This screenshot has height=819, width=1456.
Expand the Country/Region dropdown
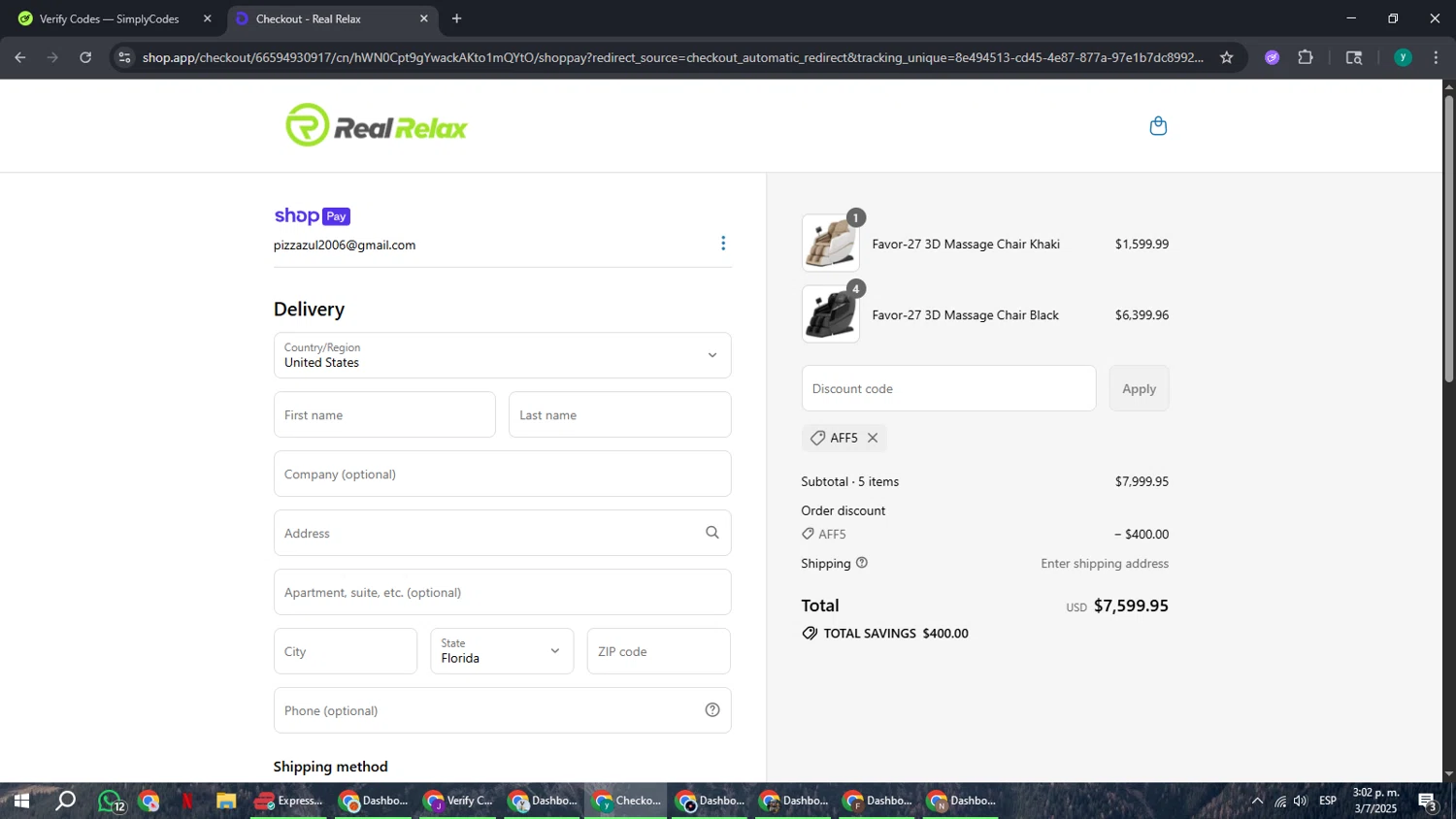[502, 355]
